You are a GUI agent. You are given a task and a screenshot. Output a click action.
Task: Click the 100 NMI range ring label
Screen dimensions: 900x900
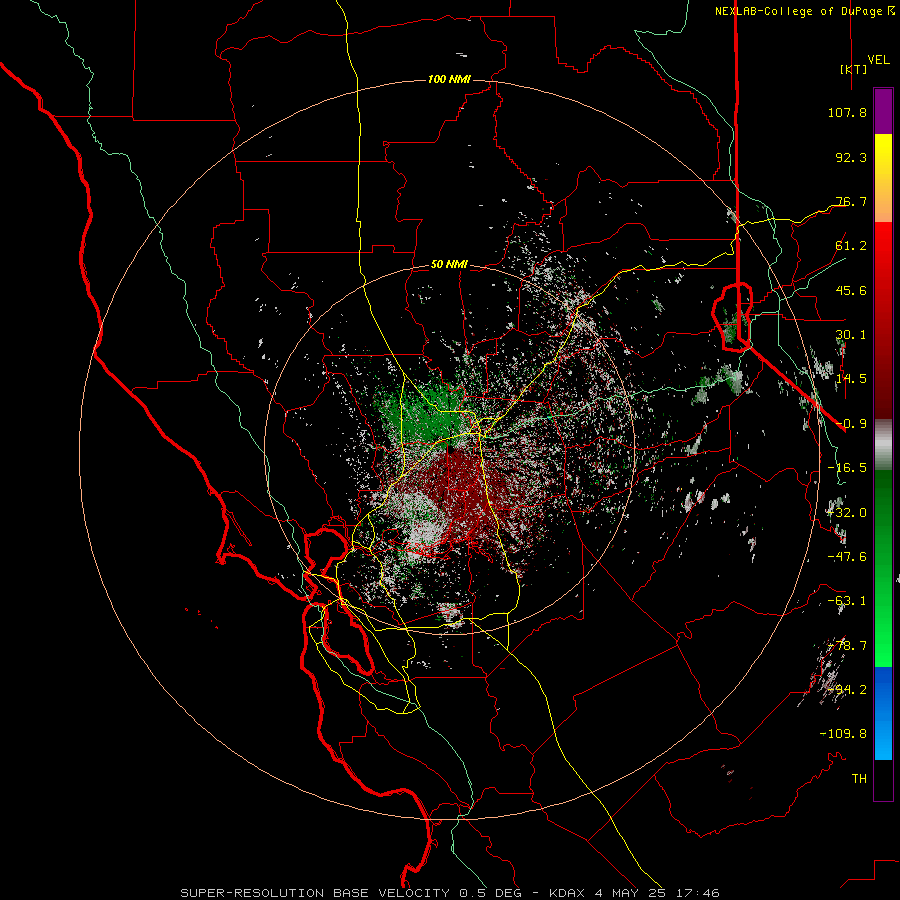(449, 79)
